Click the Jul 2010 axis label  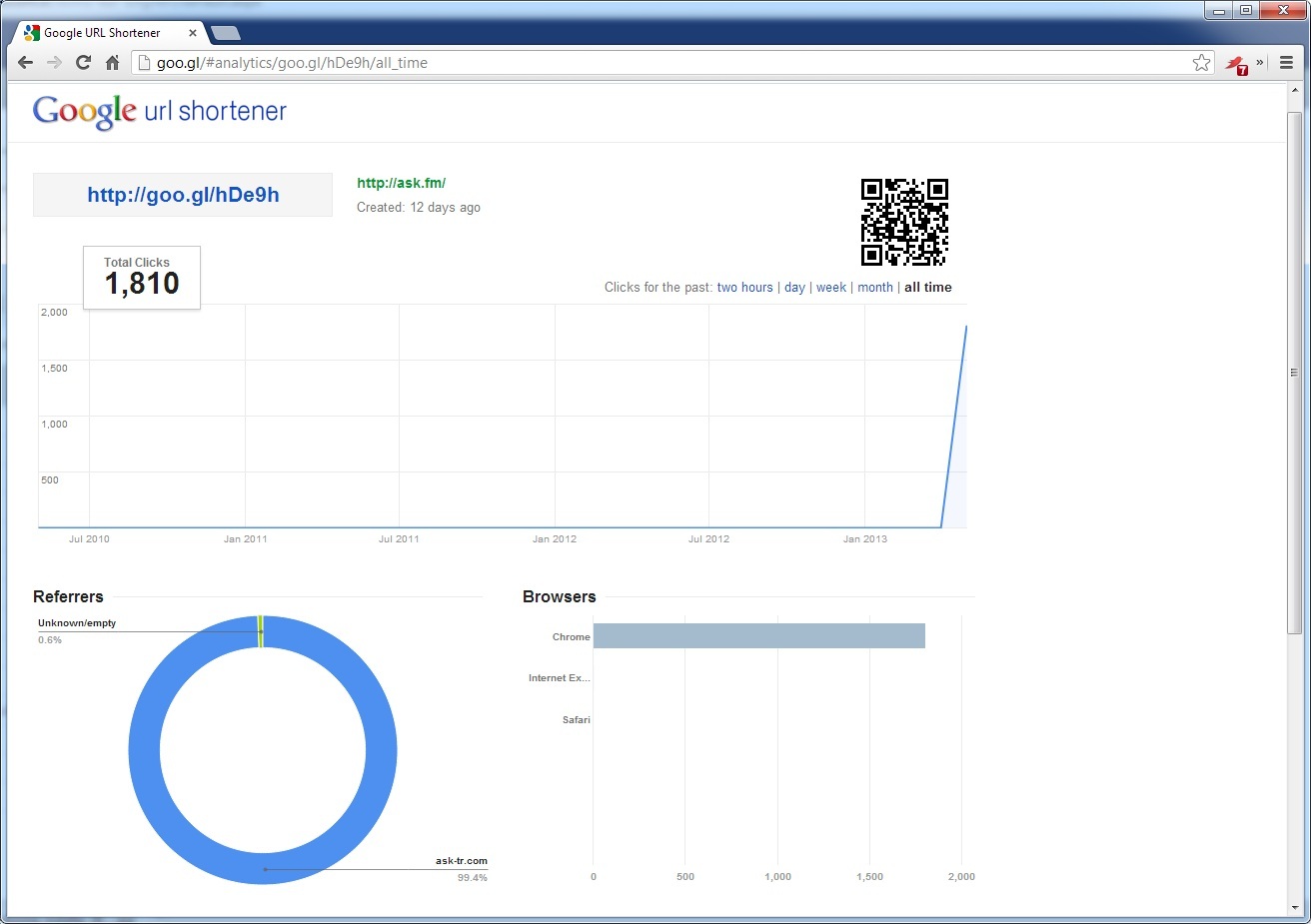point(89,539)
